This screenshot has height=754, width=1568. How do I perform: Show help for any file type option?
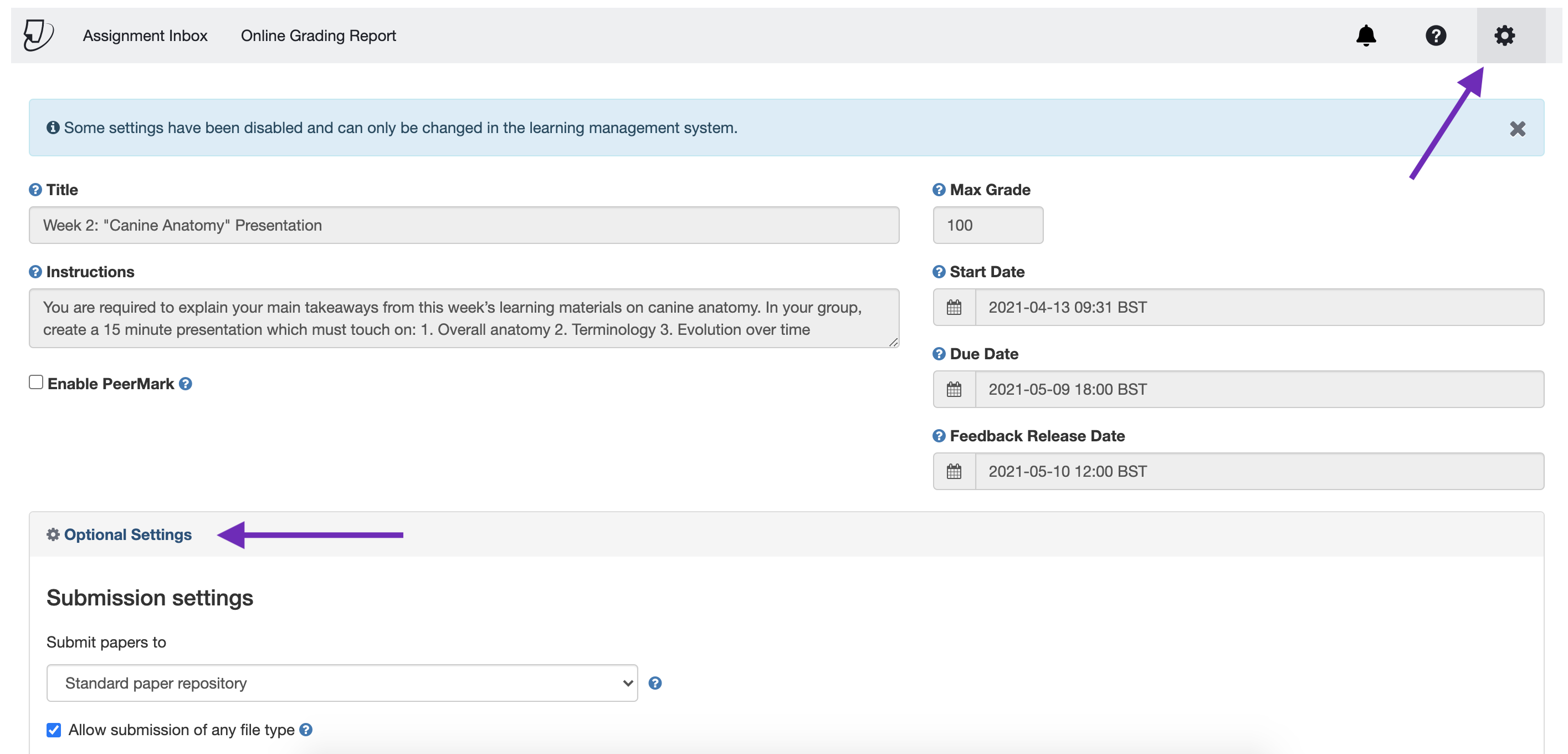coord(306,730)
